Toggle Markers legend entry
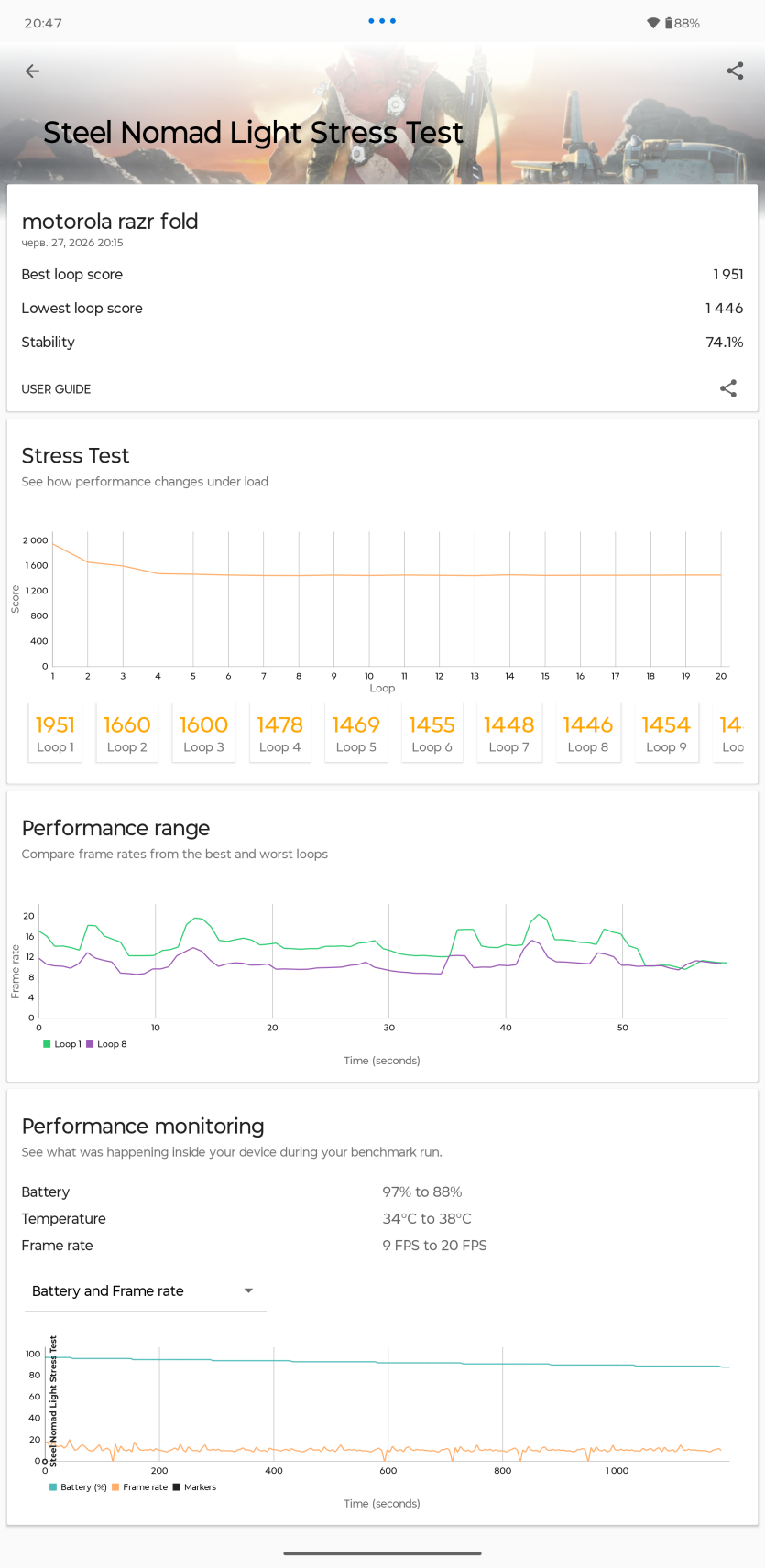Viewport: 765px width, 1568px height. point(194,1487)
